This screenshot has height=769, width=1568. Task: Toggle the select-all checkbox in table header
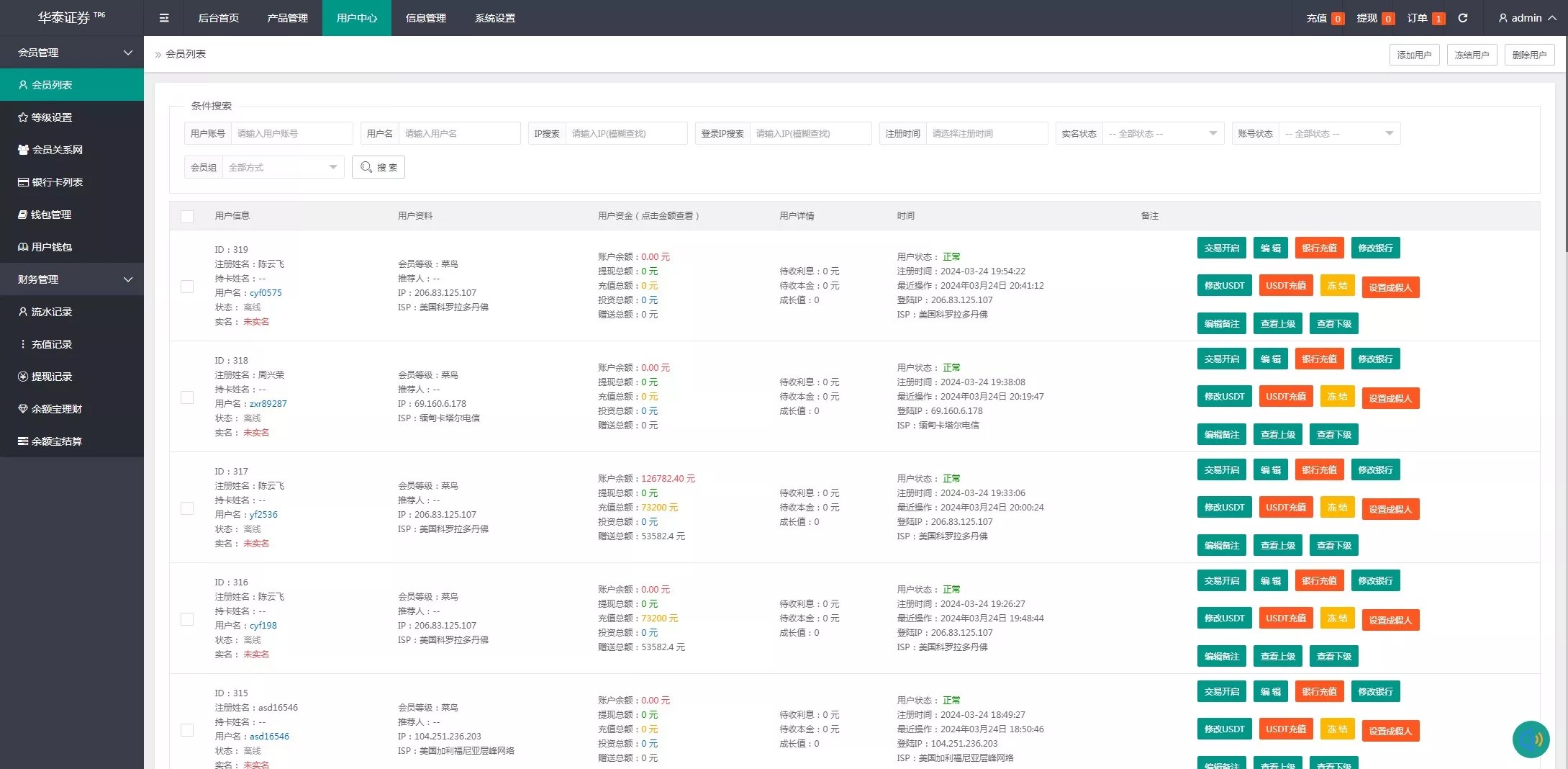pyautogui.click(x=187, y=216)
